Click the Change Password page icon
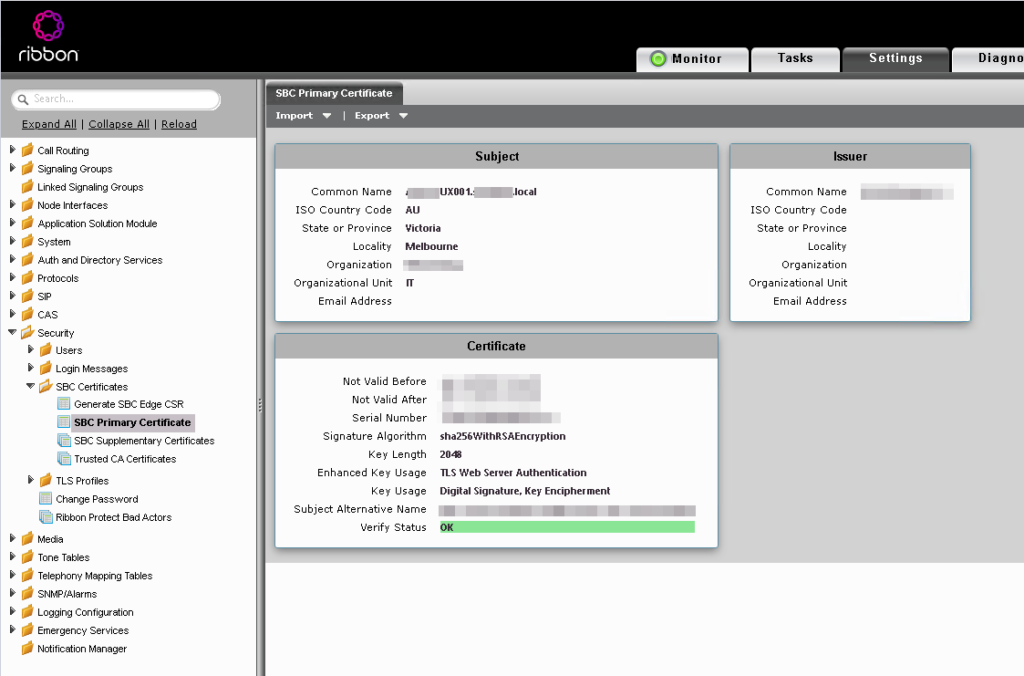The width and height of the screenshot is (1024, 676). (x=46, y=499)
